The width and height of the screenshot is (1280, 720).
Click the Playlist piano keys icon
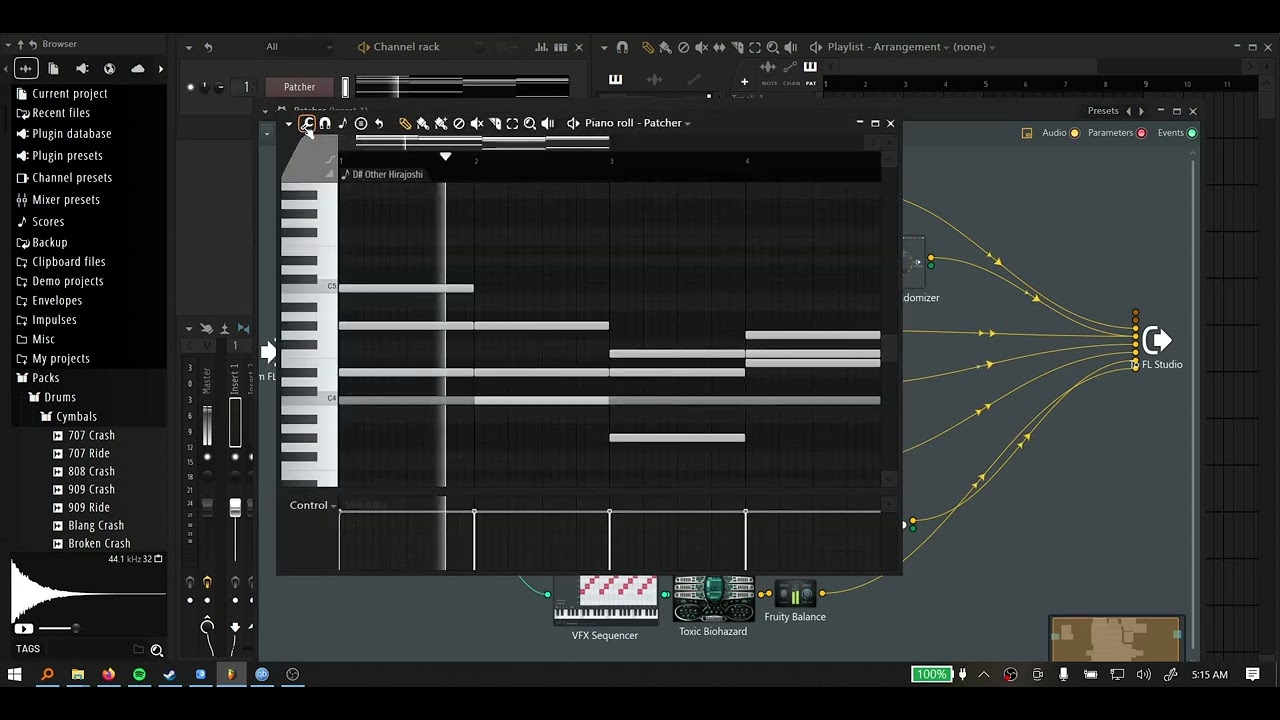[615, 80]
